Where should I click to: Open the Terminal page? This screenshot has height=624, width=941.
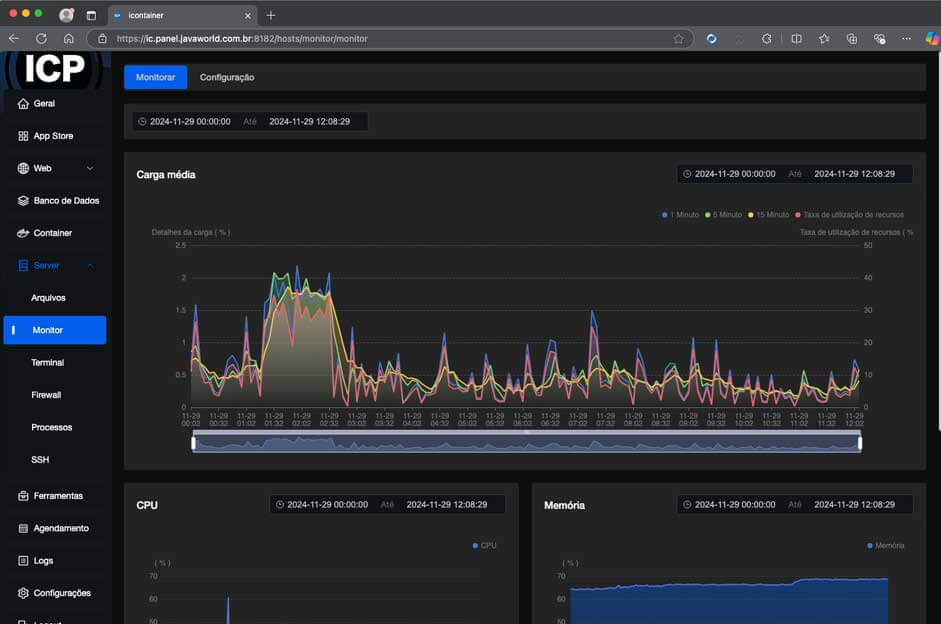(x=49, y=362)
